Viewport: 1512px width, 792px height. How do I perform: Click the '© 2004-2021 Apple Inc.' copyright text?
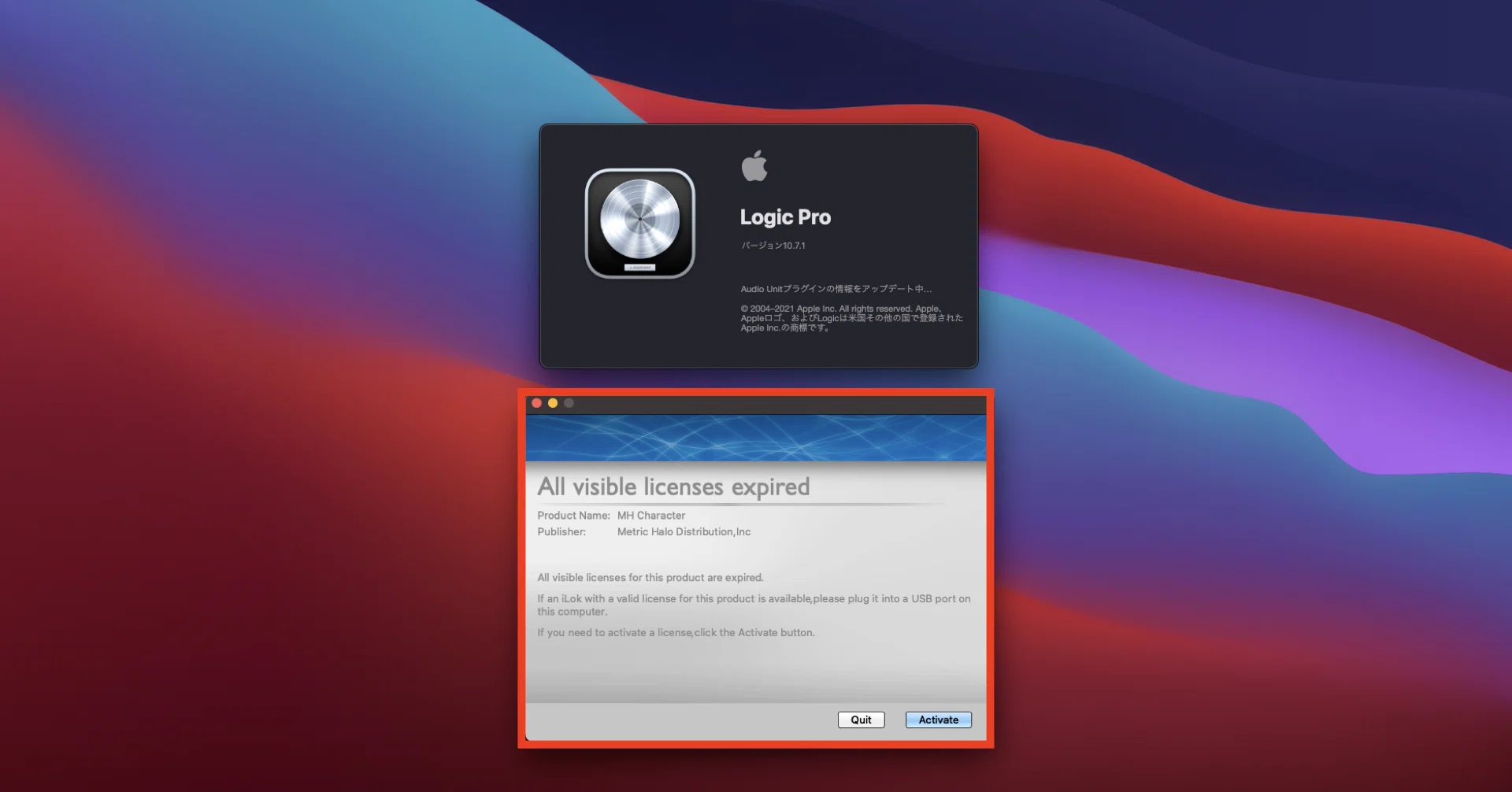pyautogui.click(x=851, y=318)
